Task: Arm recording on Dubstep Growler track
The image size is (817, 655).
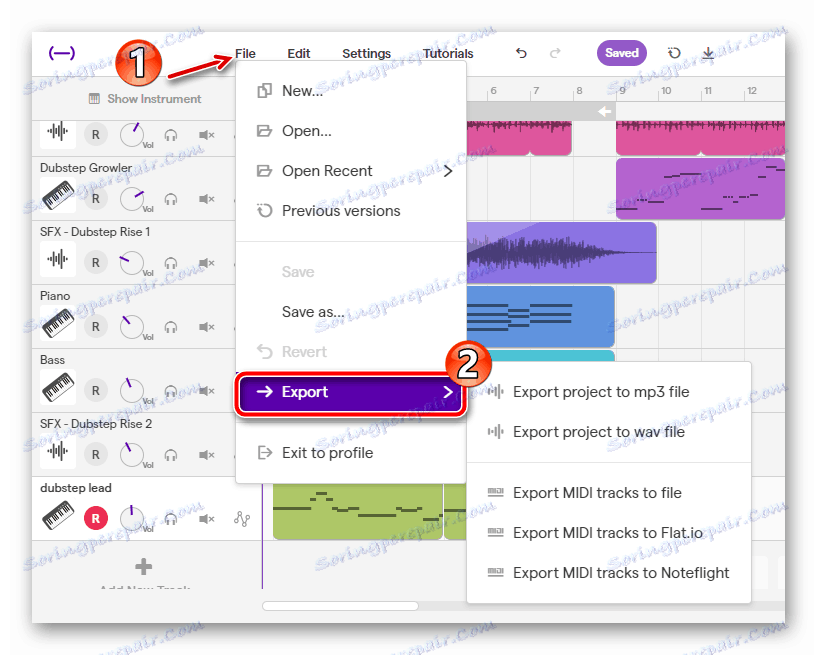Action: click(x=95, y=199)
